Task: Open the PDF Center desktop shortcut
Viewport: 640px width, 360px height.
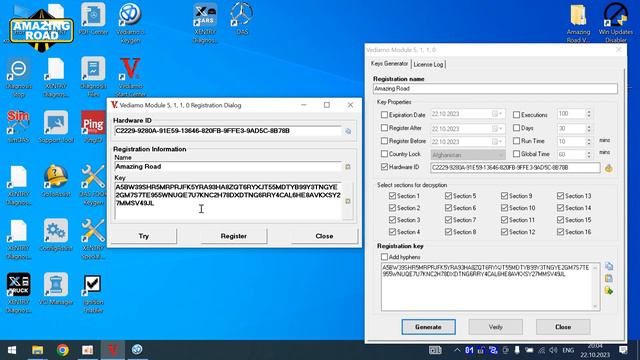Action: pos(93,20)
